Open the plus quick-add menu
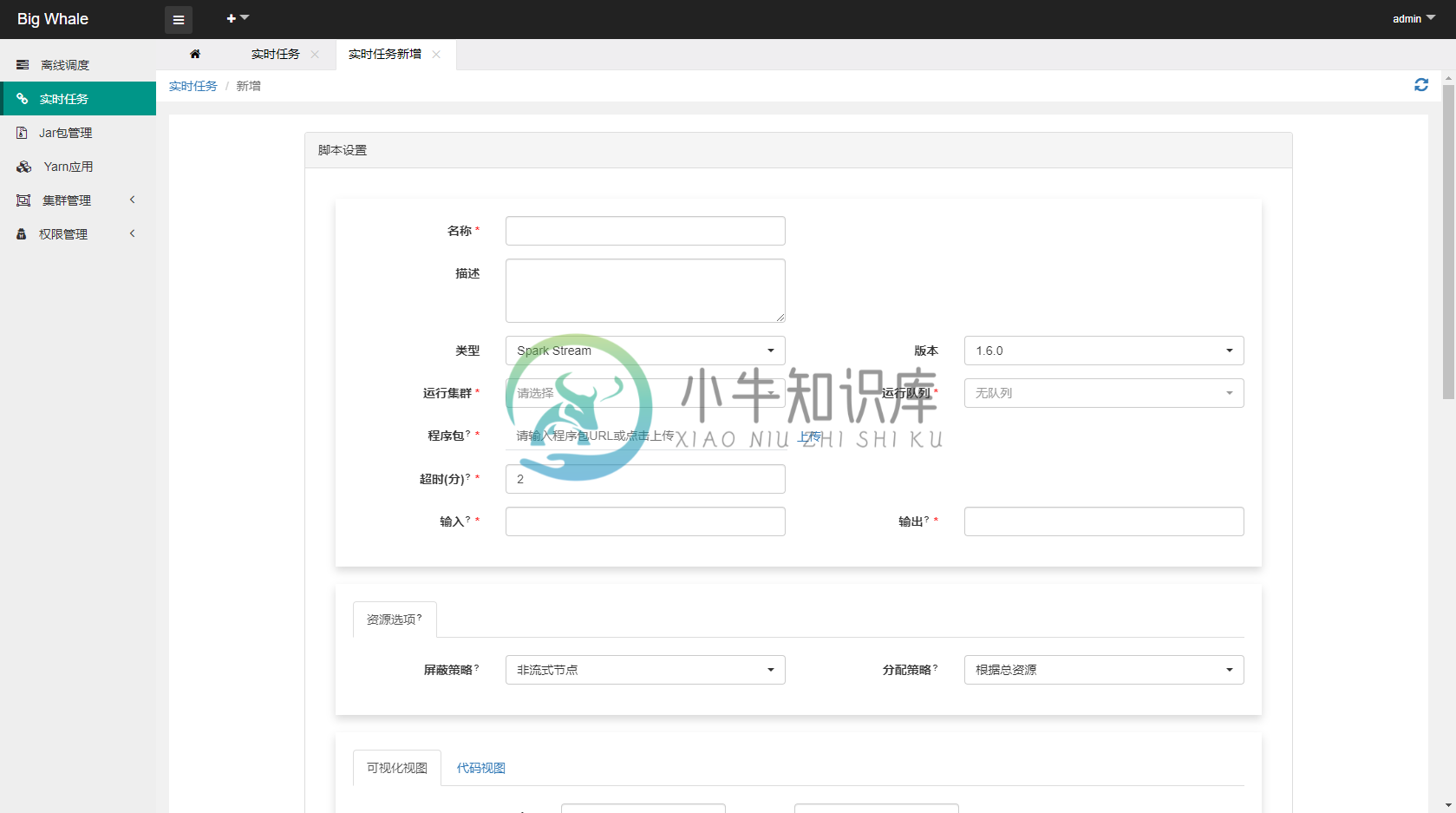1456x813 pixels. click(238, 18)
